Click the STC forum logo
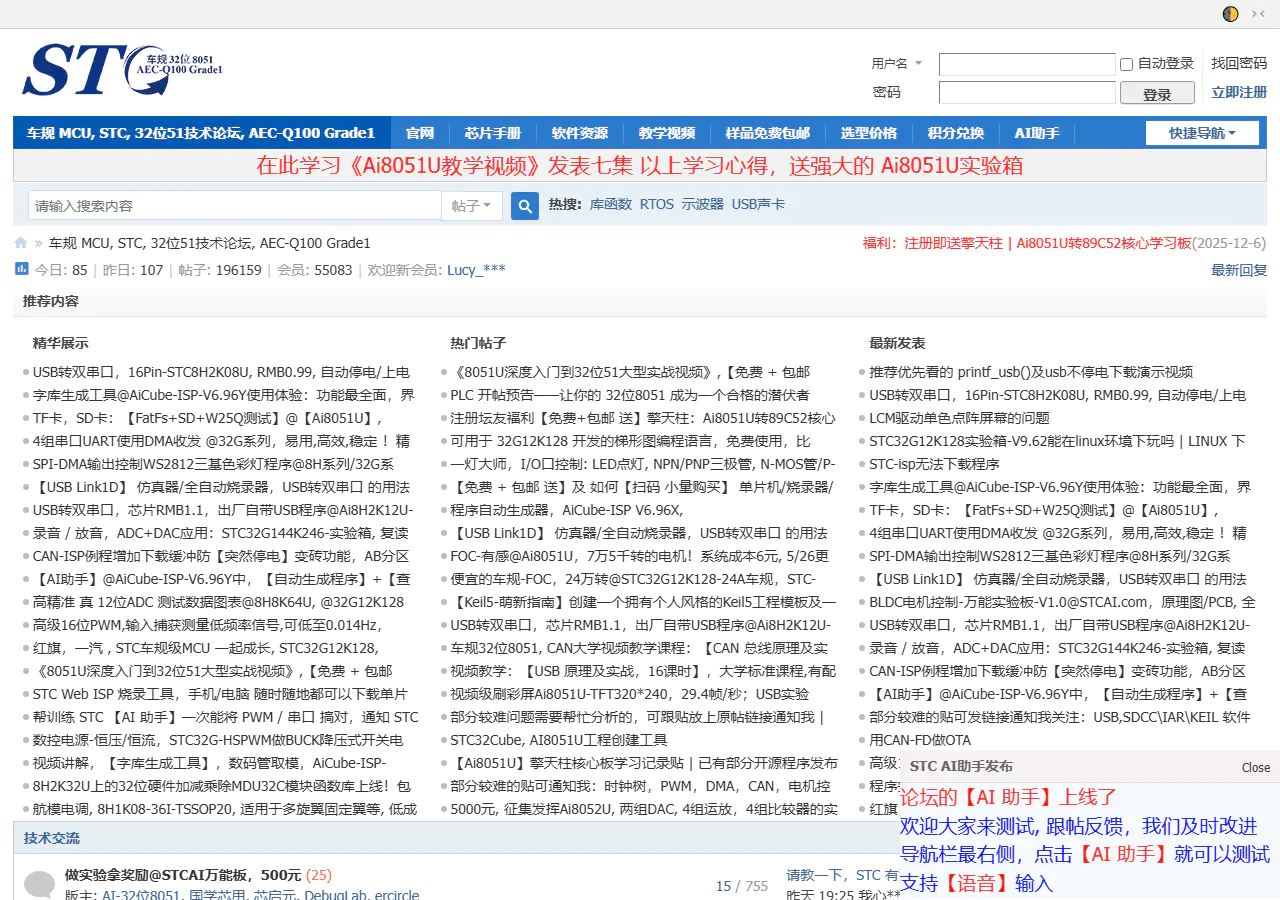Image resolution: width=1280 pixels, height=900 pixels. click(122, 70)
